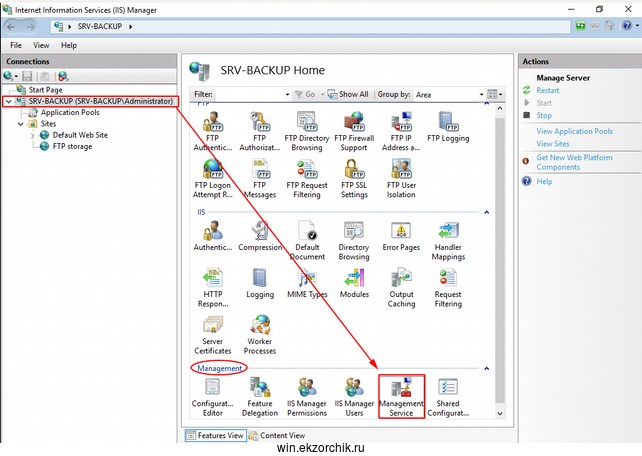
Task: Open FTP User Isolation feature
Action: (401, 178)
